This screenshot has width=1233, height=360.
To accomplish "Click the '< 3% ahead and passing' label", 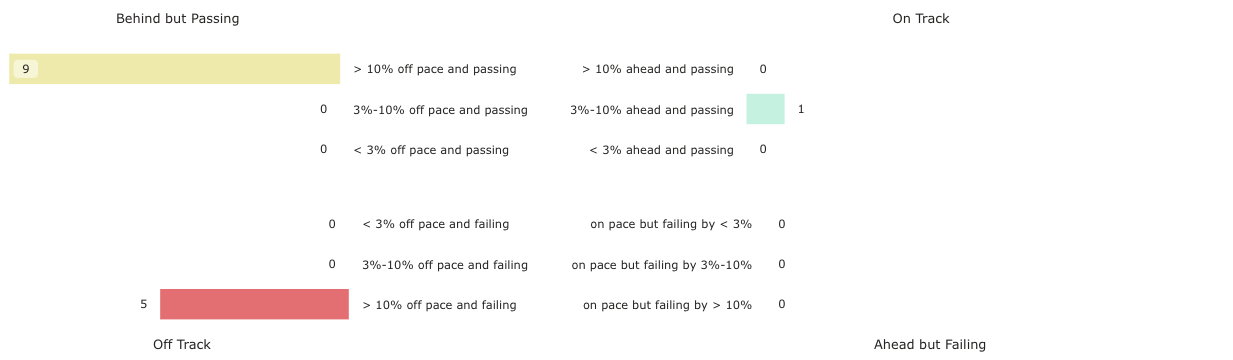I will click(x=661, y=150).
